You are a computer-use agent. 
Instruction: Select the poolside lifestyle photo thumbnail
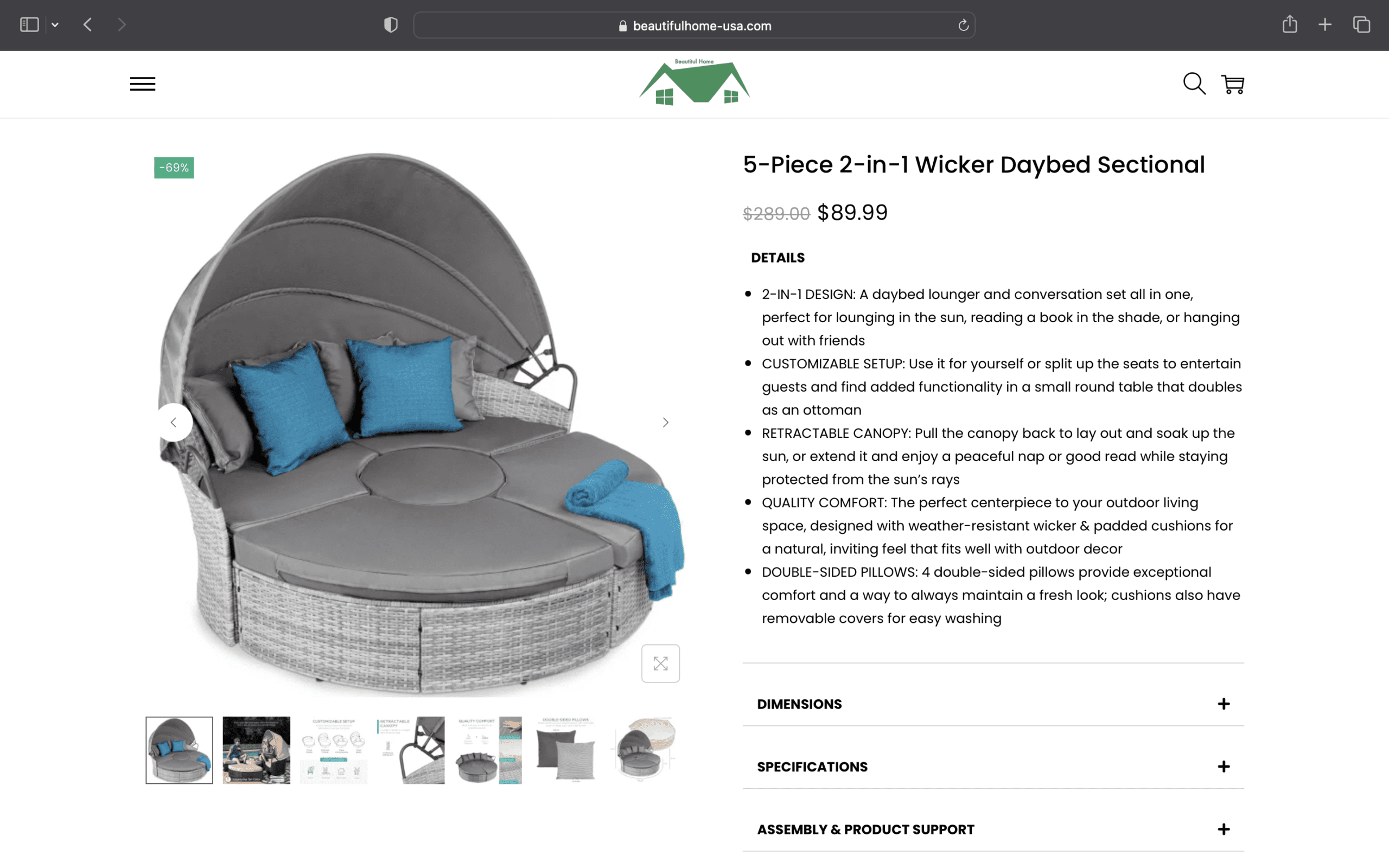click(257, 750)
